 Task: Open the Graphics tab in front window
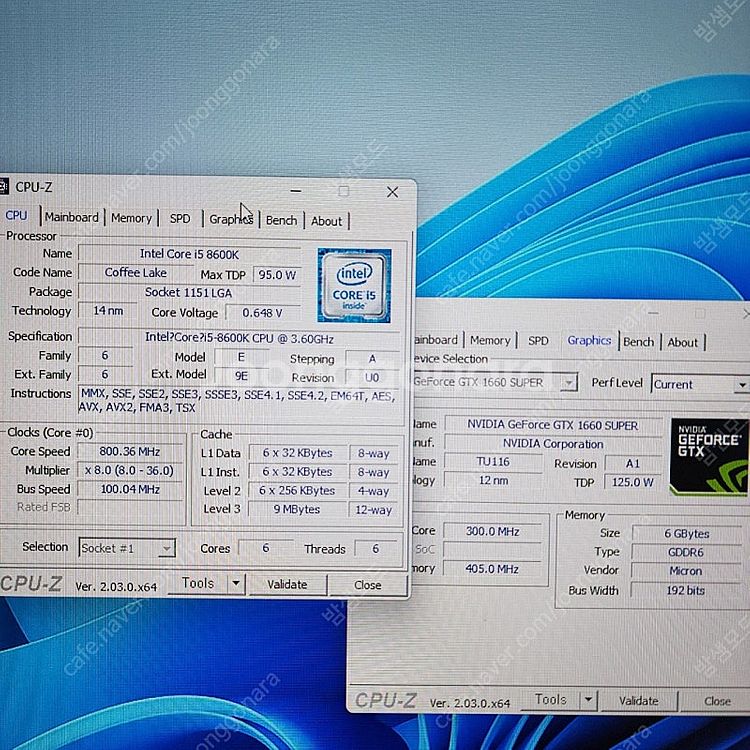tap(231, 220)
